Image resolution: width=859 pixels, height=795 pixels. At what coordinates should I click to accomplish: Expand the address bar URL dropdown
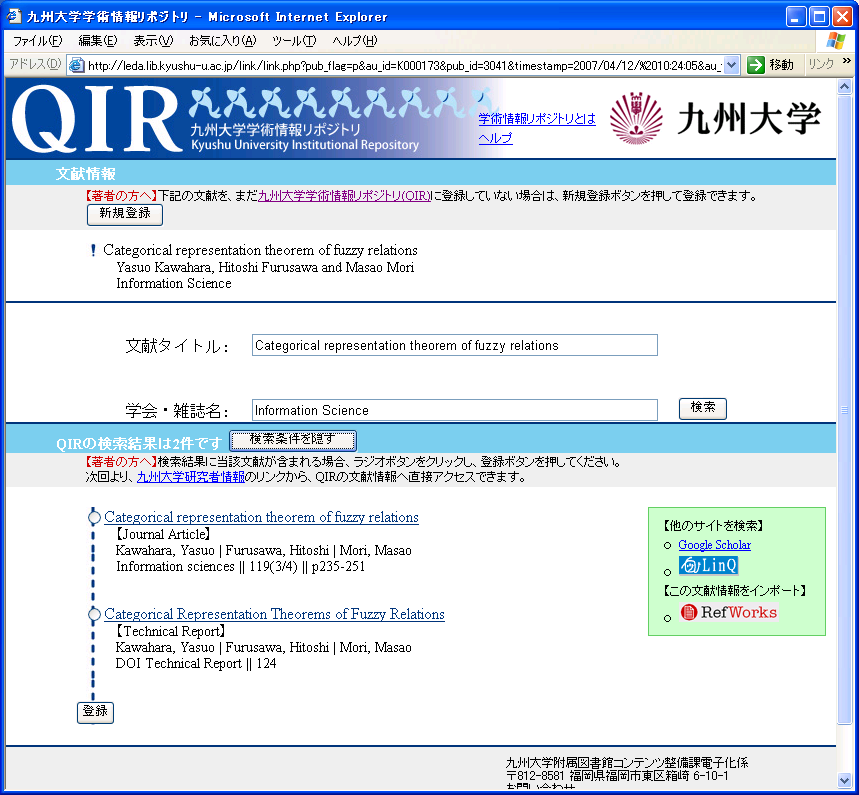pos(731,64)
